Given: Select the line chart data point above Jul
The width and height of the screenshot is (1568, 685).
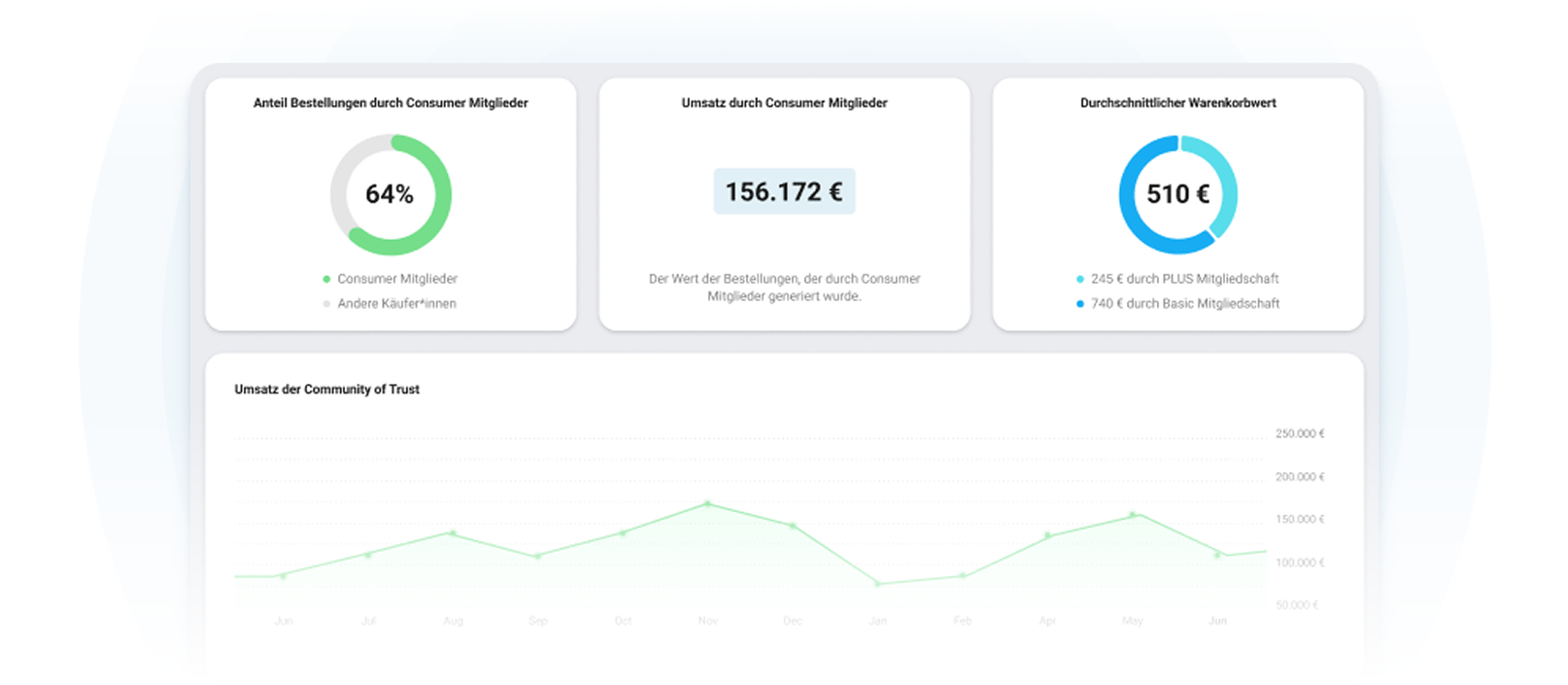Looking at the screenshot, I should (368, 555).
